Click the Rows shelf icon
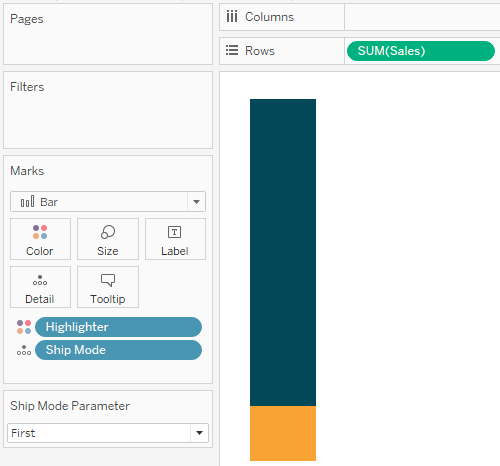This screenshot has width=500, height=466. [x=232, y=50]
